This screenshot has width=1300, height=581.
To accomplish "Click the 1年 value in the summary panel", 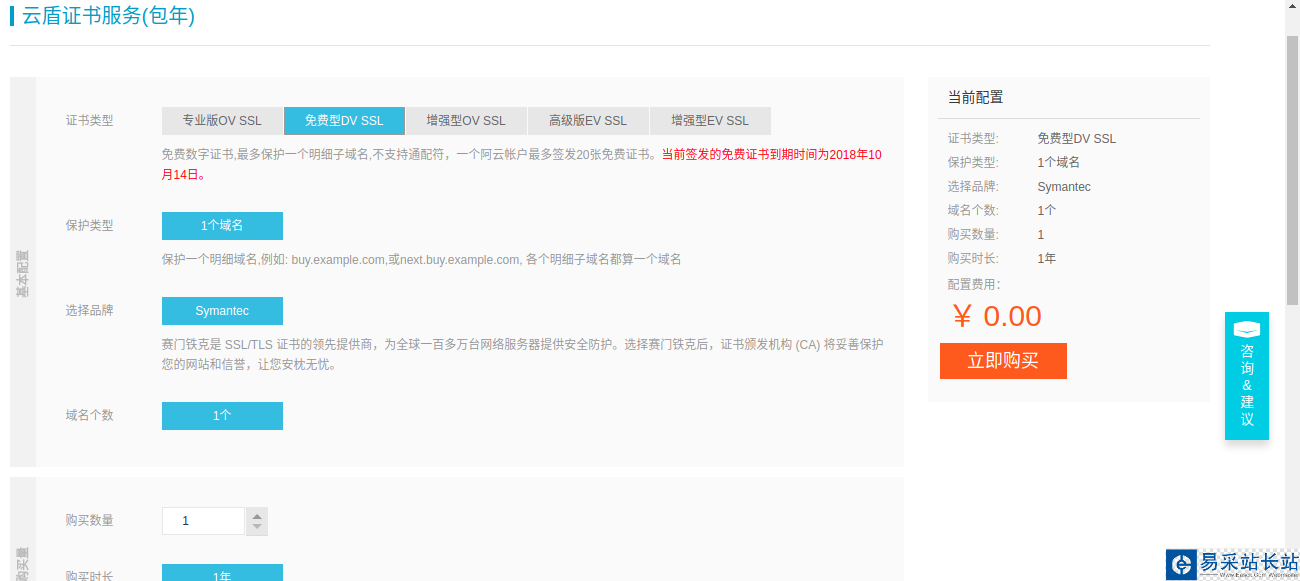I will (x=1047, y=259).
